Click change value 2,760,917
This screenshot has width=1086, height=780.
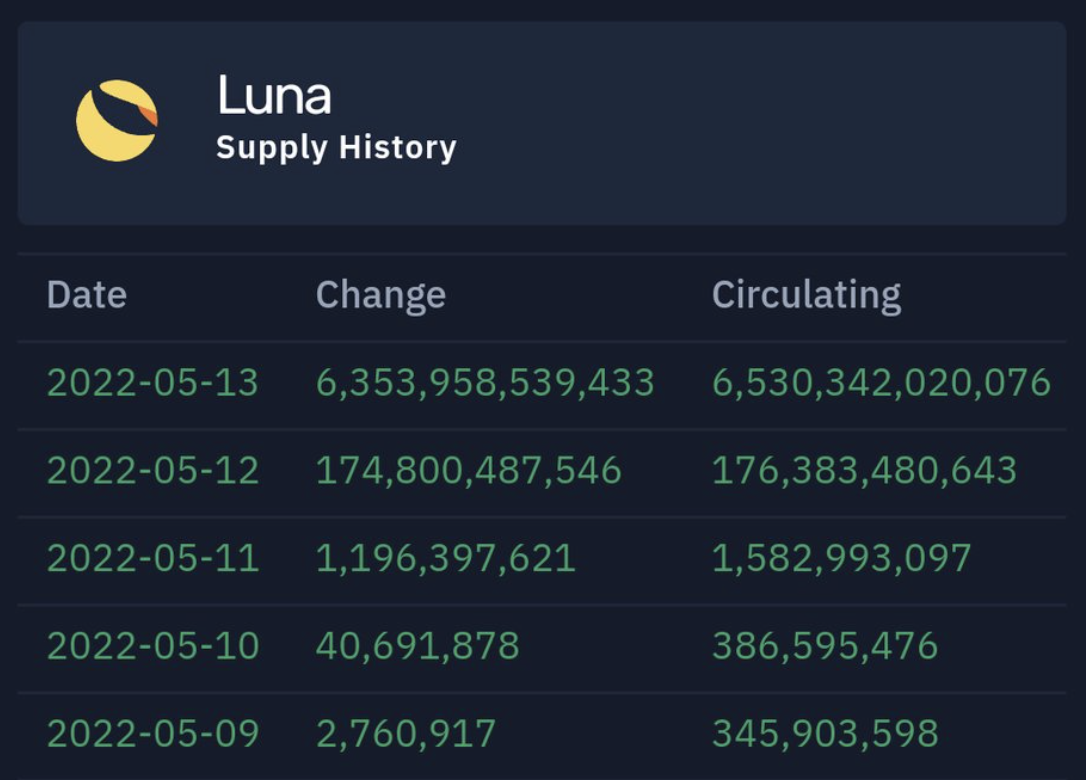405,734
